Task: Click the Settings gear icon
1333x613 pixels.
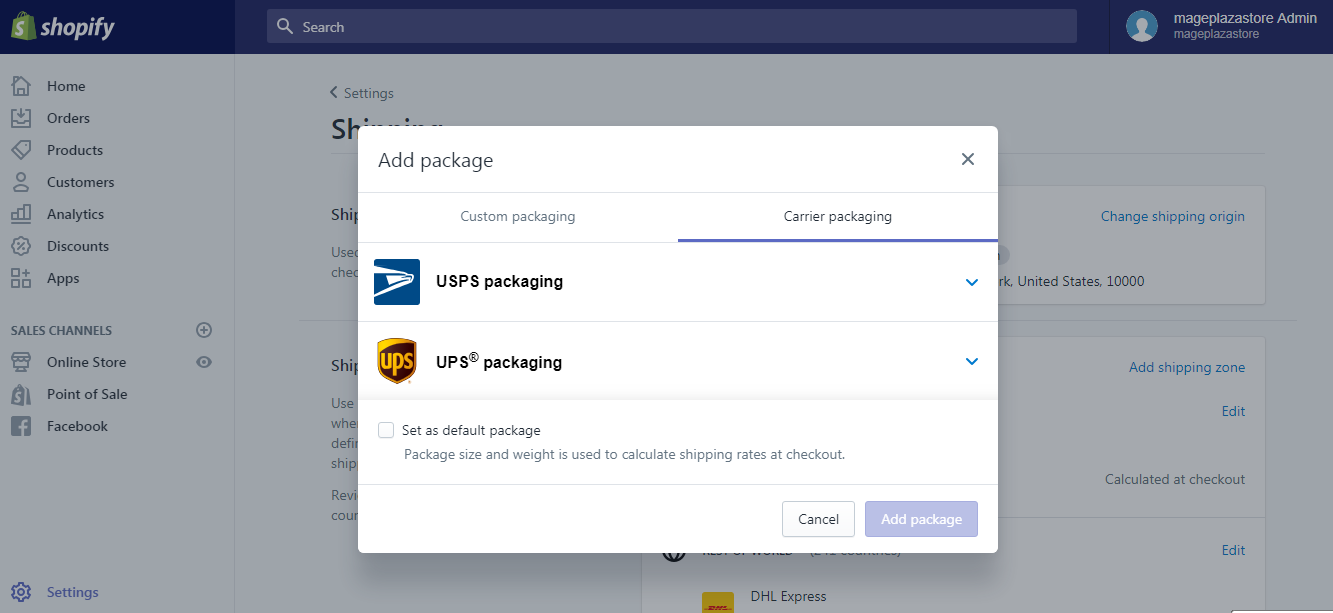Action: tap(21, 592)
